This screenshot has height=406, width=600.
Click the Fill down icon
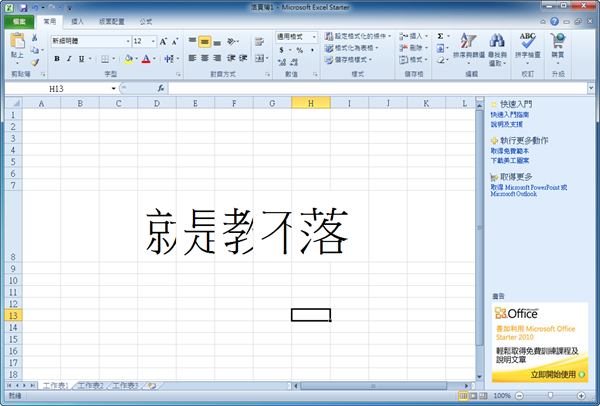click(440, 48)
